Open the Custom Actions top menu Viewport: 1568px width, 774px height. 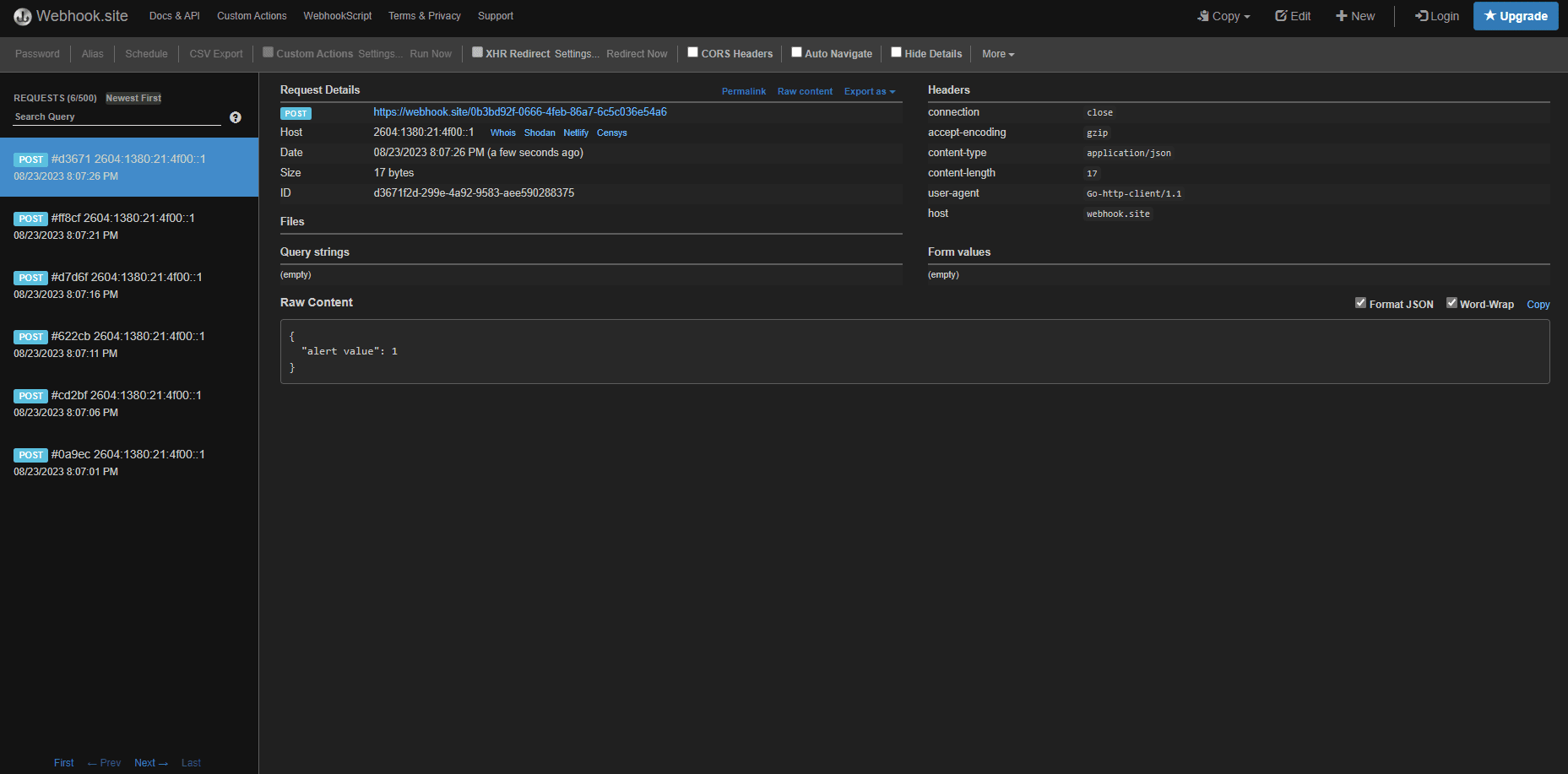pyautogui.click(x=252, y=16)
